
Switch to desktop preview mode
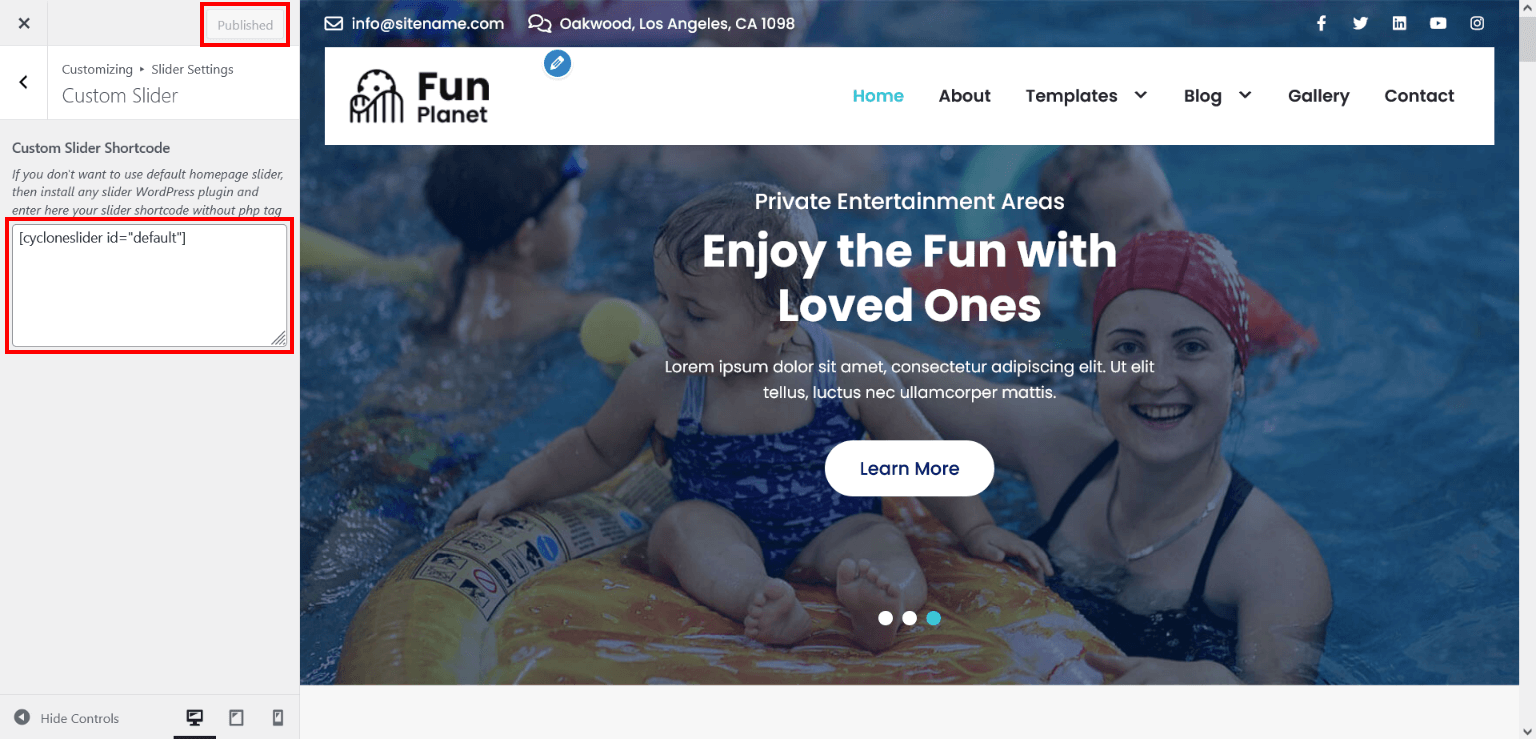(x=195, y=718)
